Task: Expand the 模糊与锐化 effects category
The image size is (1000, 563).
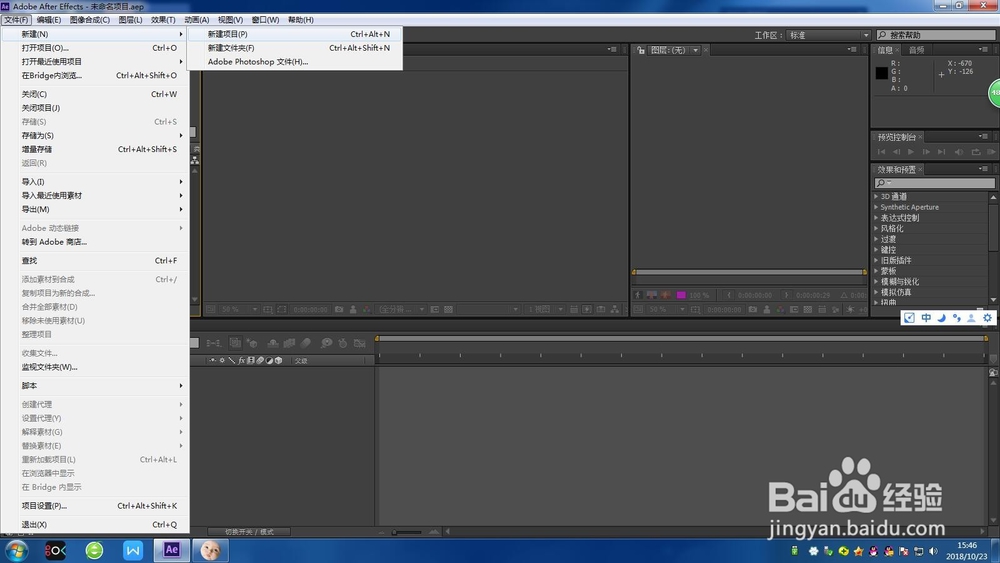Action: [x=876, y=281]
